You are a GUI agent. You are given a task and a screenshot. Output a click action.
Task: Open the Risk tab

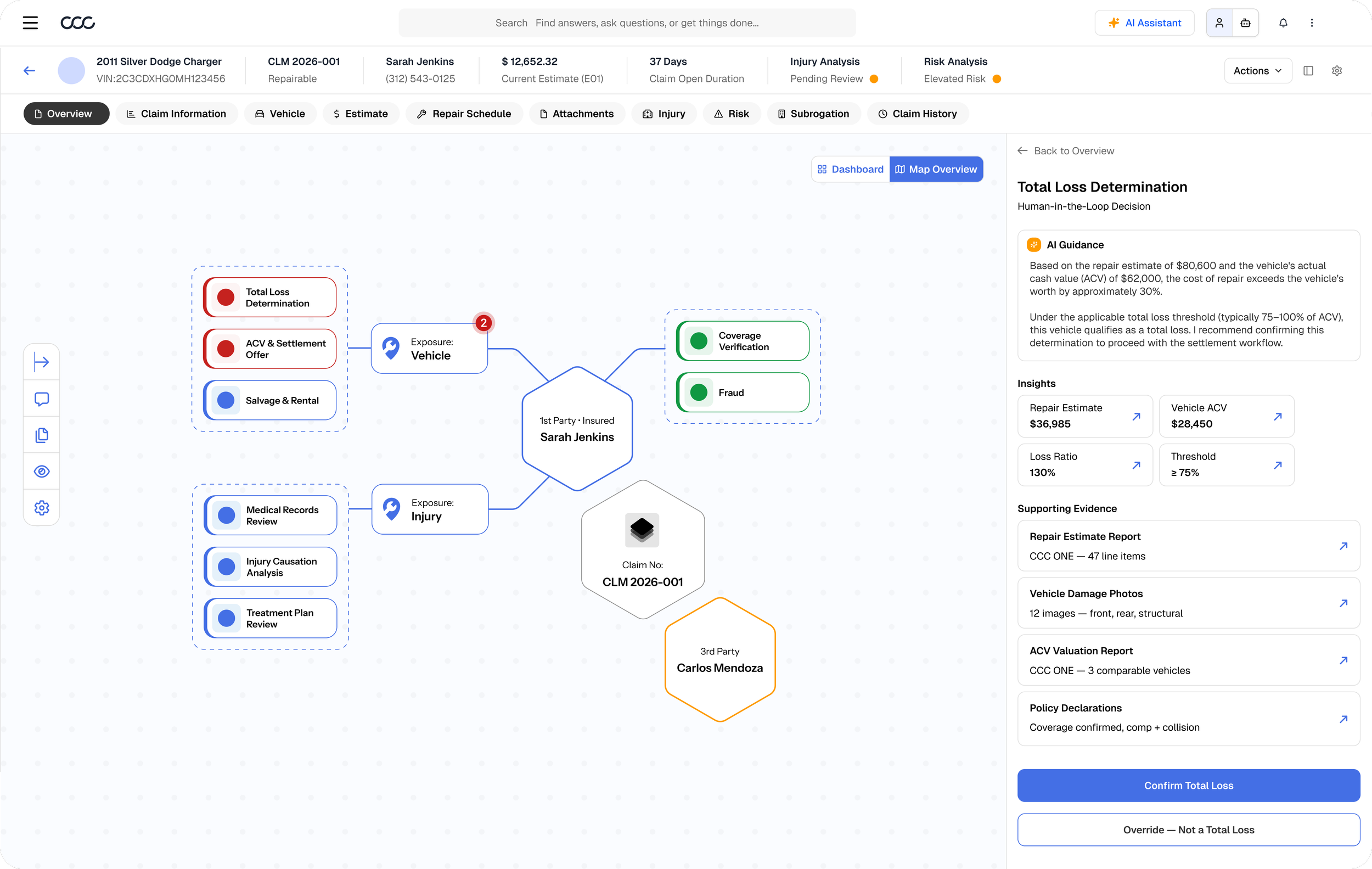pyautogui.click(x=732, y=114)
